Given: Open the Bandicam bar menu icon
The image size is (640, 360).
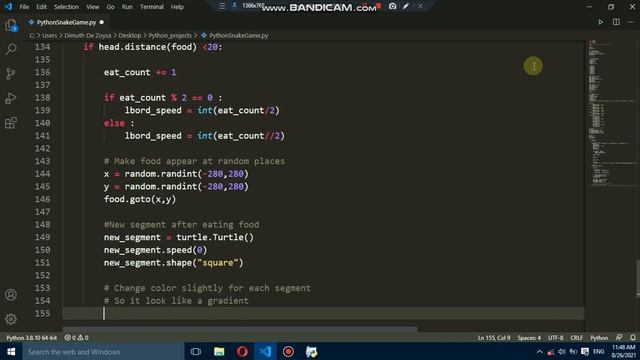Looking at the screenshot, I should 222,6.
